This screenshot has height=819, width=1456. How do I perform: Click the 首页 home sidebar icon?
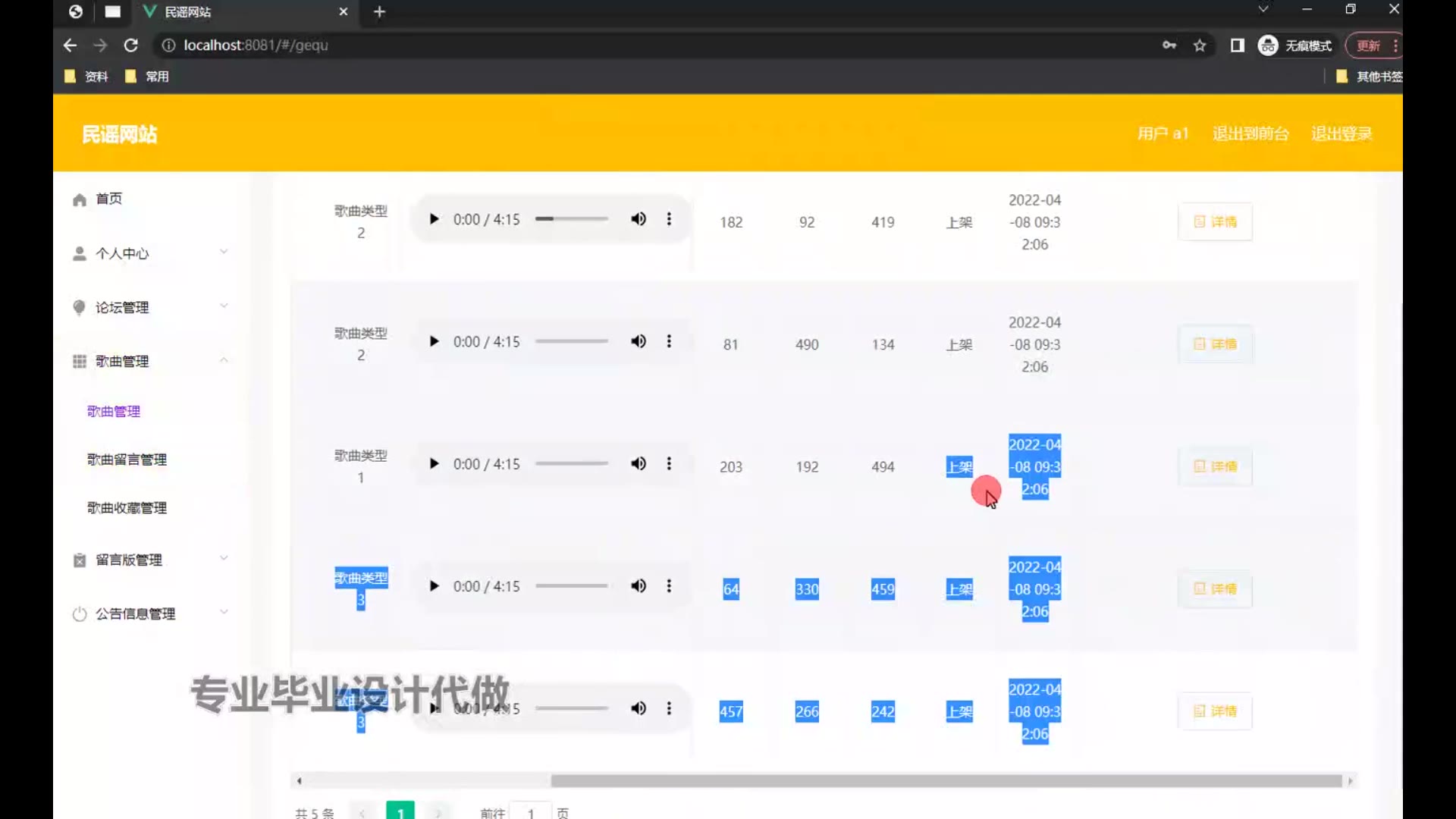[80, 199]
